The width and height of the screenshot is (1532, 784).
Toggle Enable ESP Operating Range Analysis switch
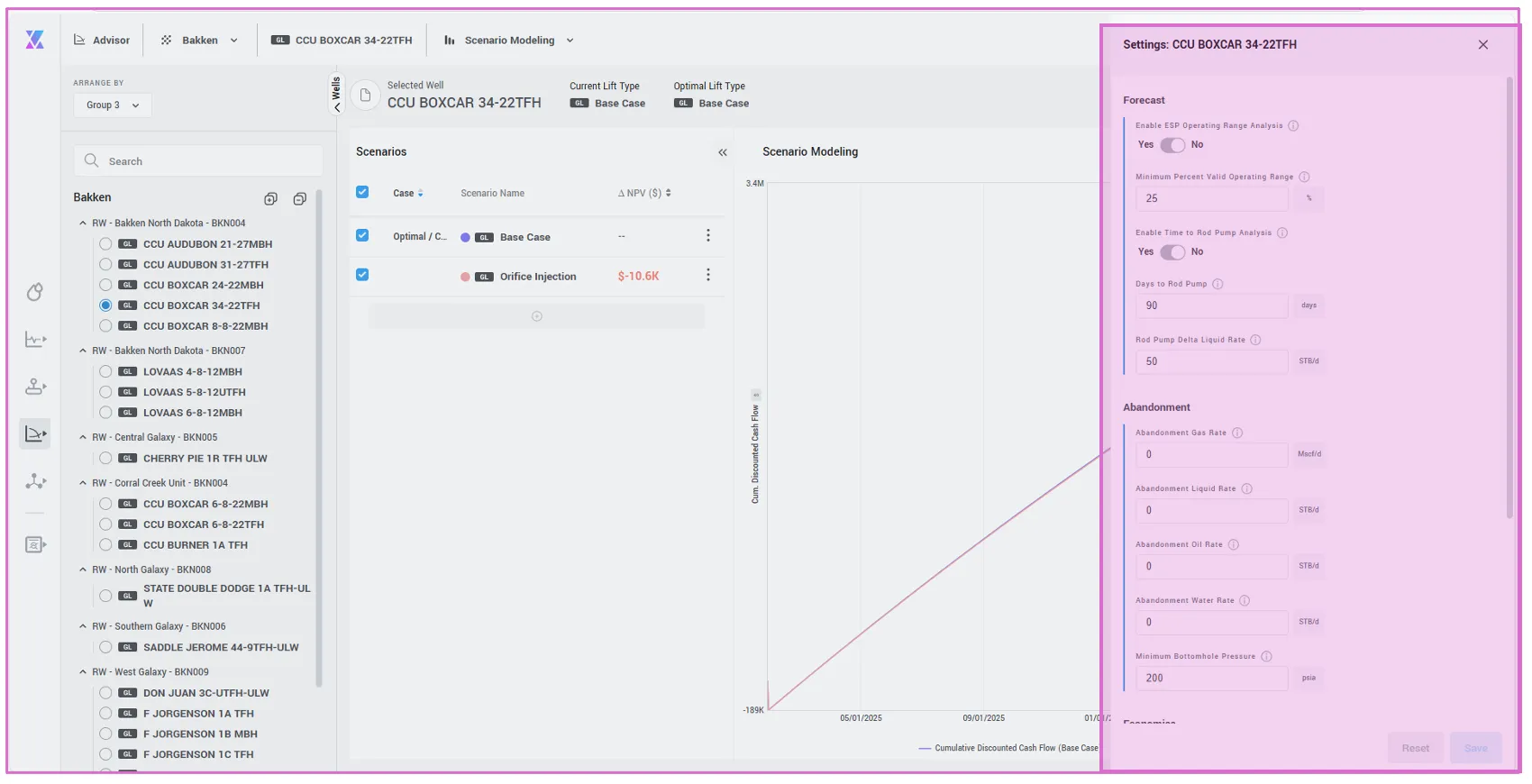click(1172, 145)
